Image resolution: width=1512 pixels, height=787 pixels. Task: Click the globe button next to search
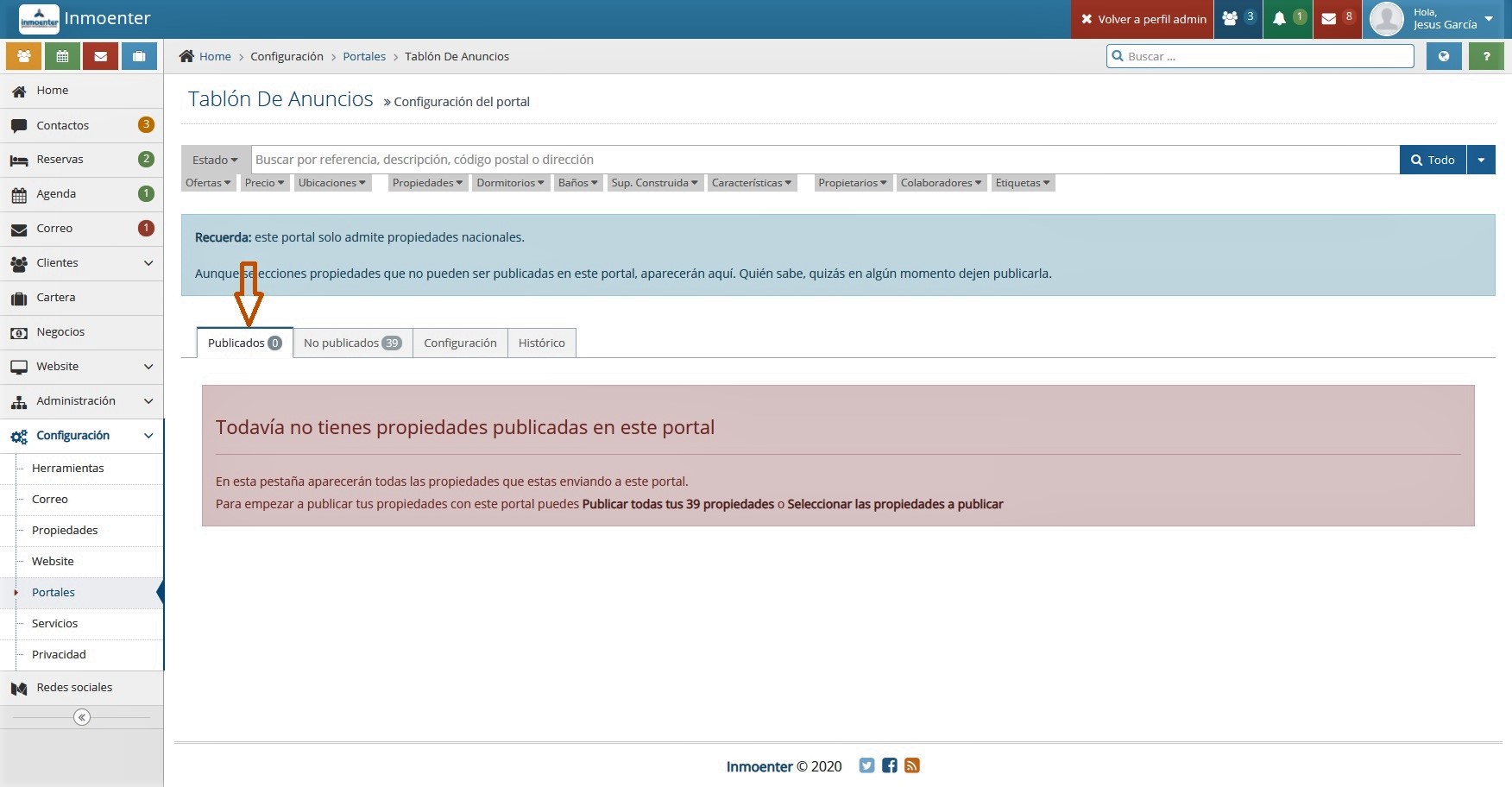tap(1444, 56)
